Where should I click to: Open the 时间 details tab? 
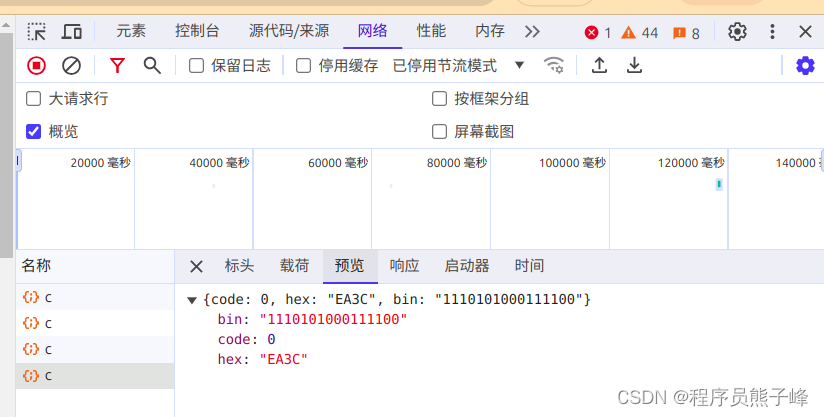[529, 265]
